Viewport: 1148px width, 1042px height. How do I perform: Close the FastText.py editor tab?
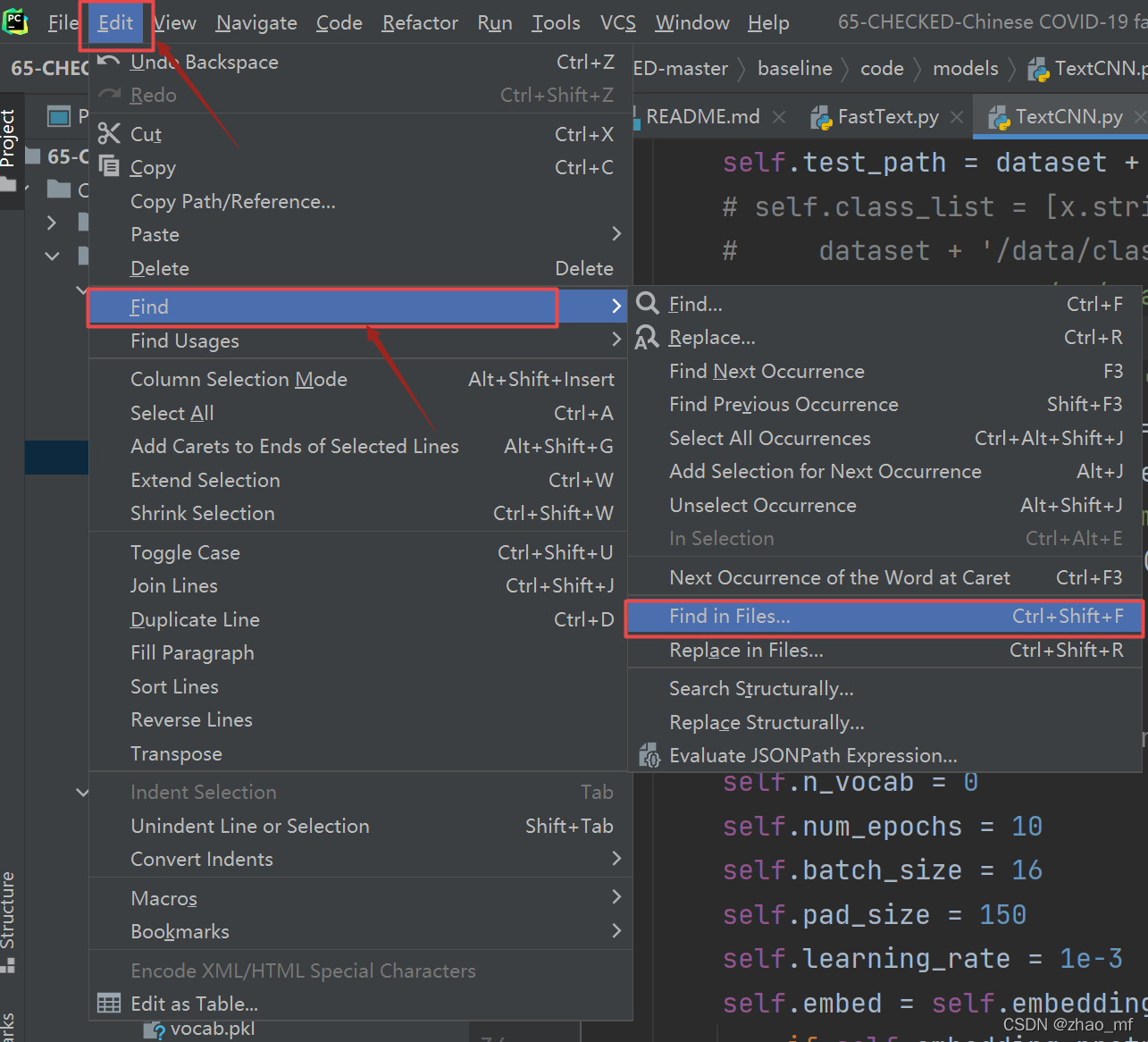click(957, 117)
